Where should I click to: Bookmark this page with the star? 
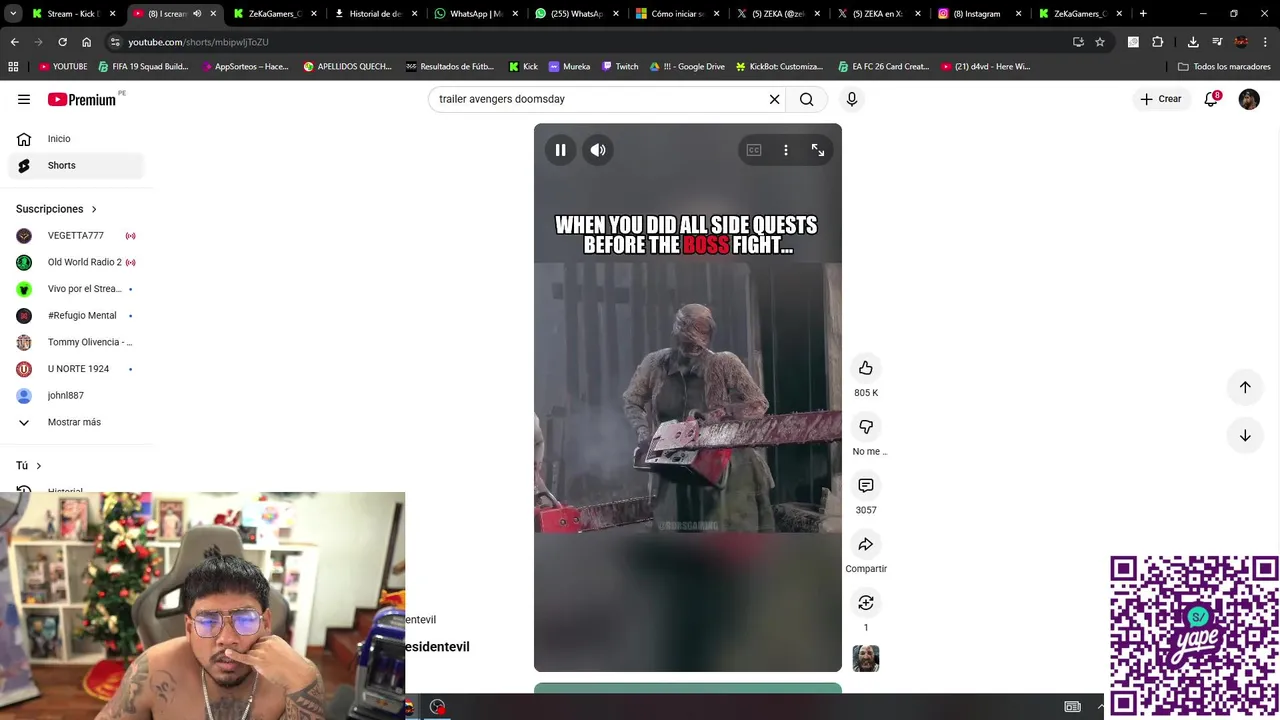1100,42
